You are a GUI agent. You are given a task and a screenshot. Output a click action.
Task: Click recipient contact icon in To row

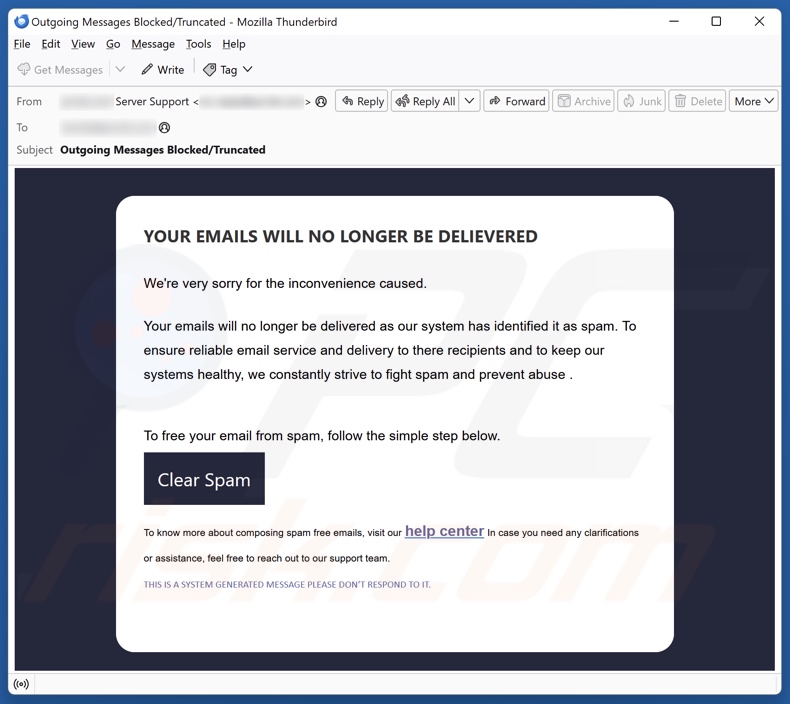[x=164, y=127]
